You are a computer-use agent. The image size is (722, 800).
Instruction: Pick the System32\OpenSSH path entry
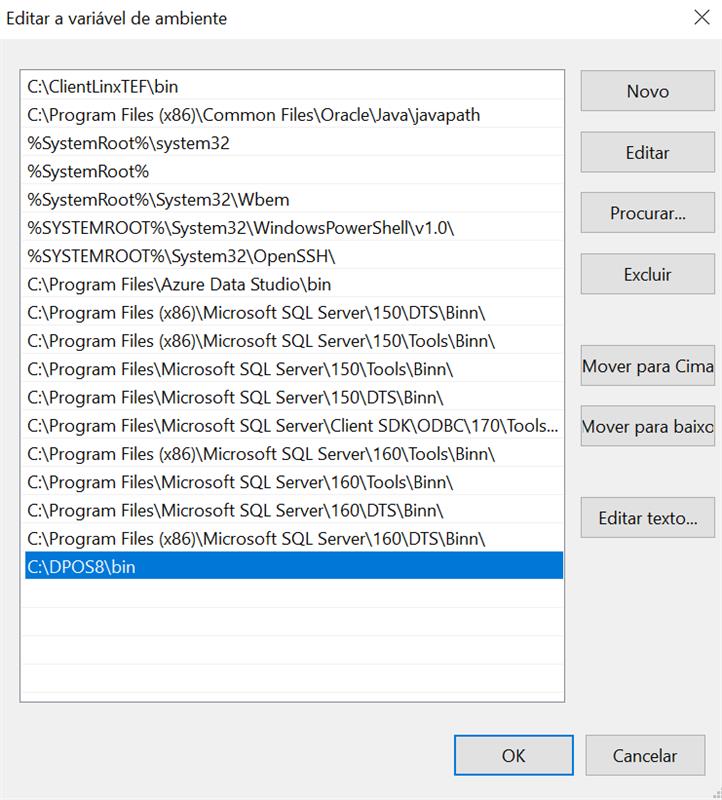pos(181,256)
